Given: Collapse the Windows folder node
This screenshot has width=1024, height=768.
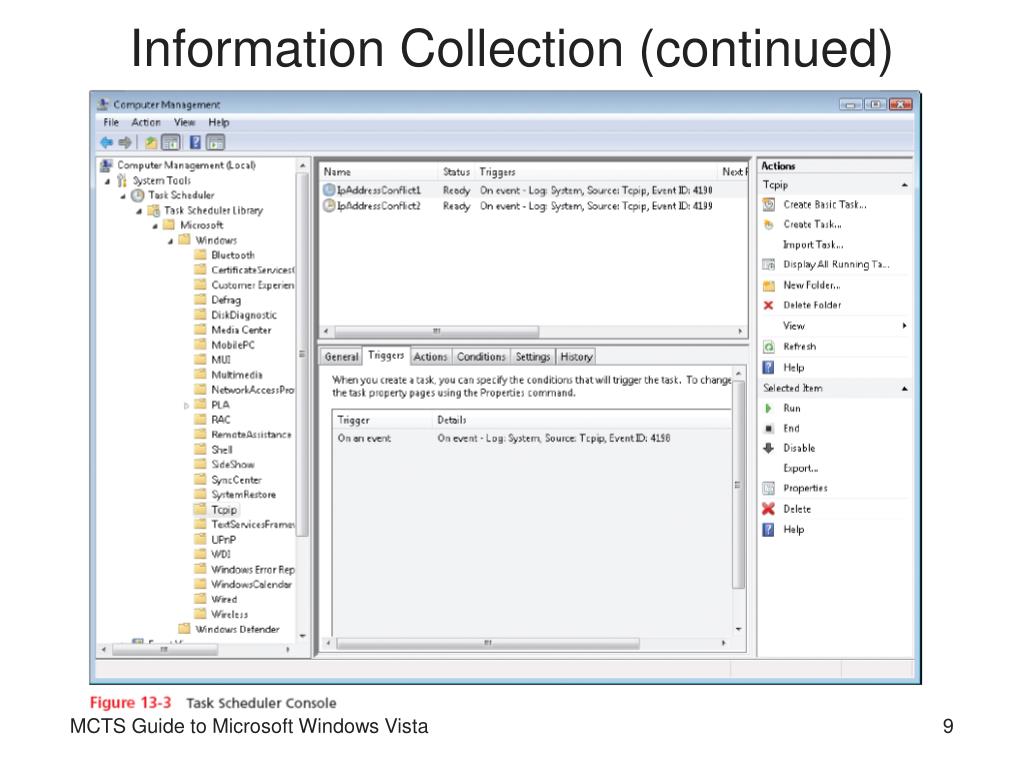Looking at the screenshot, I should (x=170, y=241).
